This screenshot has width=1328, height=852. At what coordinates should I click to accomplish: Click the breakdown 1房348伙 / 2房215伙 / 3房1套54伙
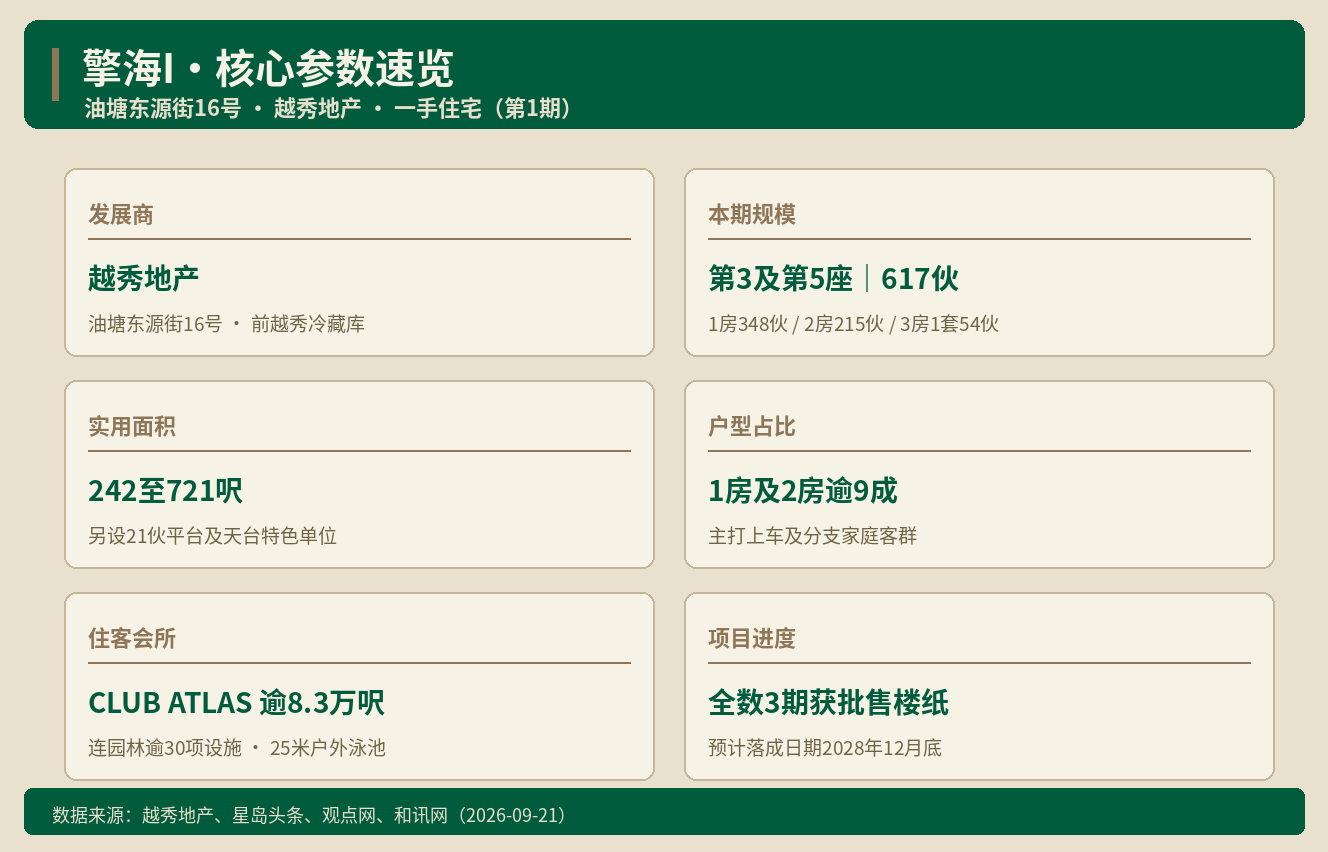[x=853, y=324]
